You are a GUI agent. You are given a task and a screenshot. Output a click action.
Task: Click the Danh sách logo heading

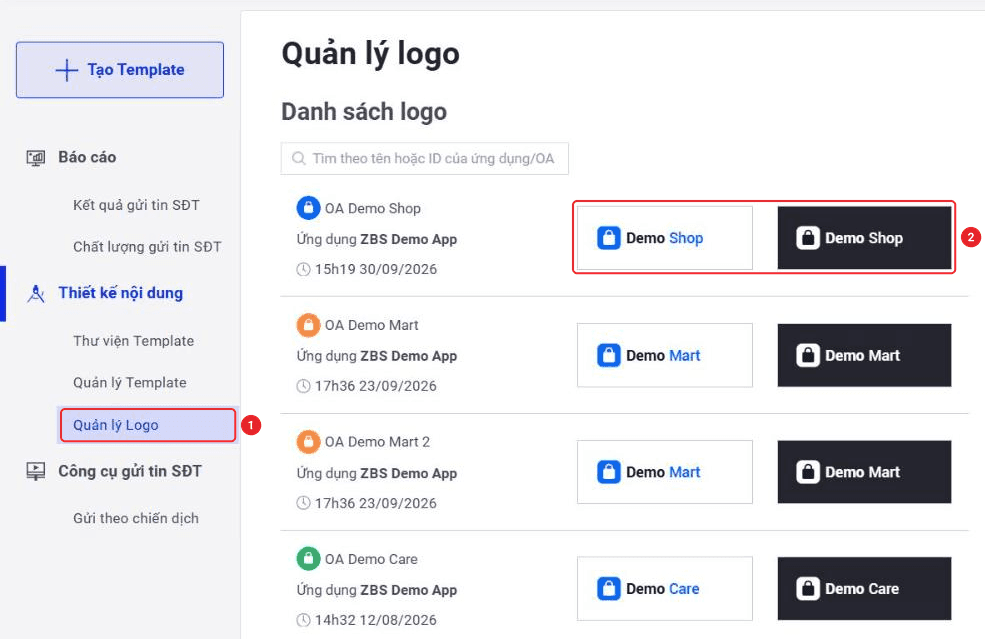click(x=364, y=112)
